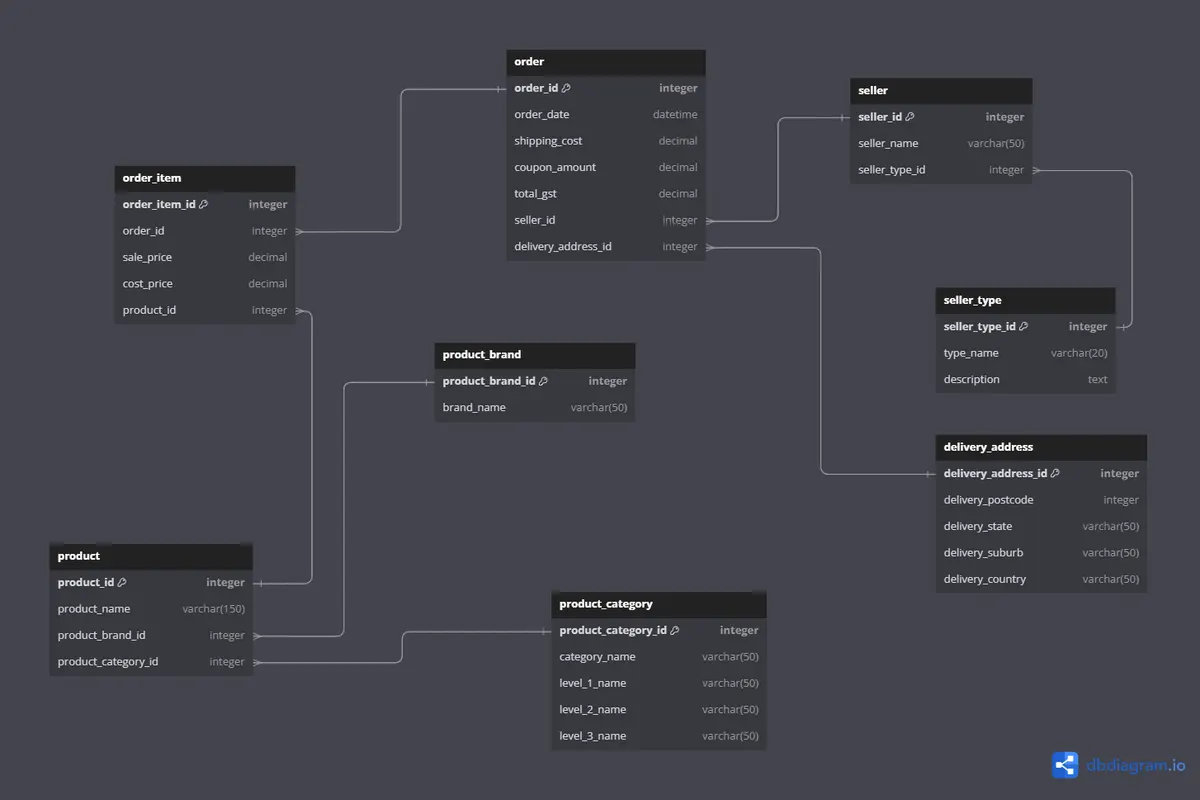
Task: Click the varchar(20) type of type_name
Action: 1079,353
